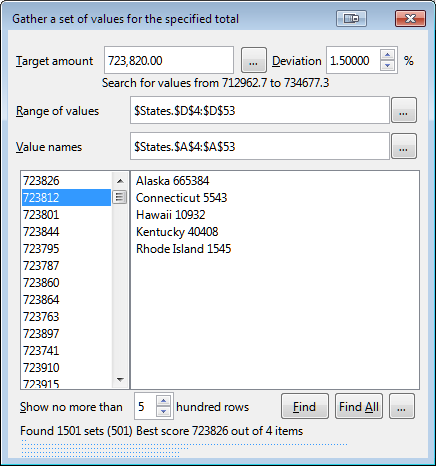This screenshot has height=466, width=436.
Task: Click the results list scroll-down arrow
Action: tap(120, 380)
